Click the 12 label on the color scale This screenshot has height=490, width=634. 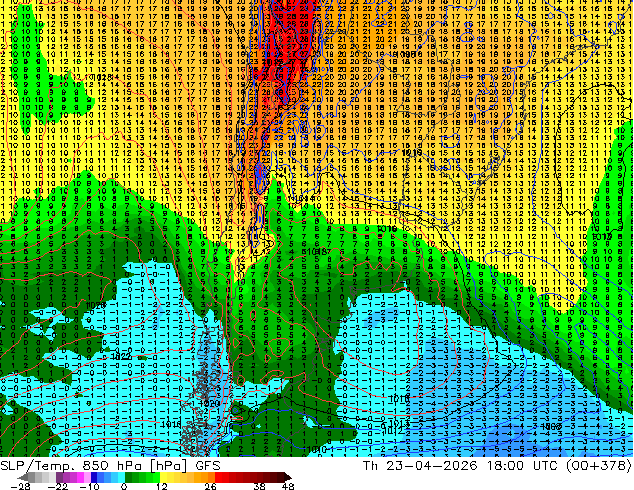pos(162,486)
